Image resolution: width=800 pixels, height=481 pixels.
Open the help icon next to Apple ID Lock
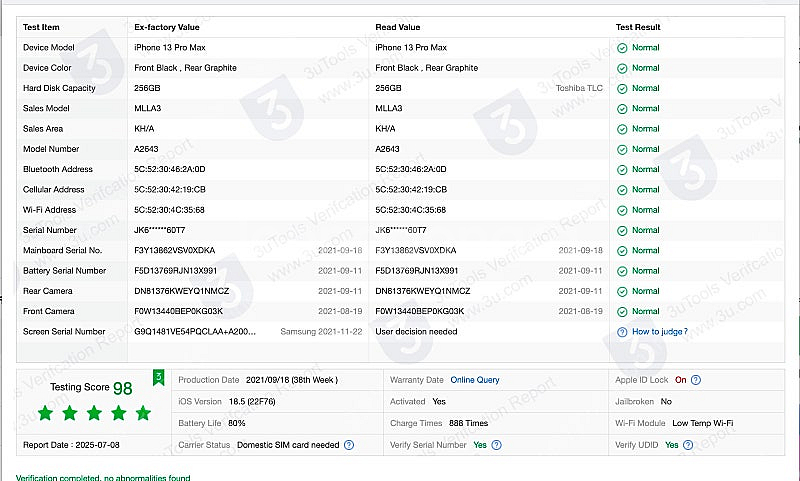696,380
